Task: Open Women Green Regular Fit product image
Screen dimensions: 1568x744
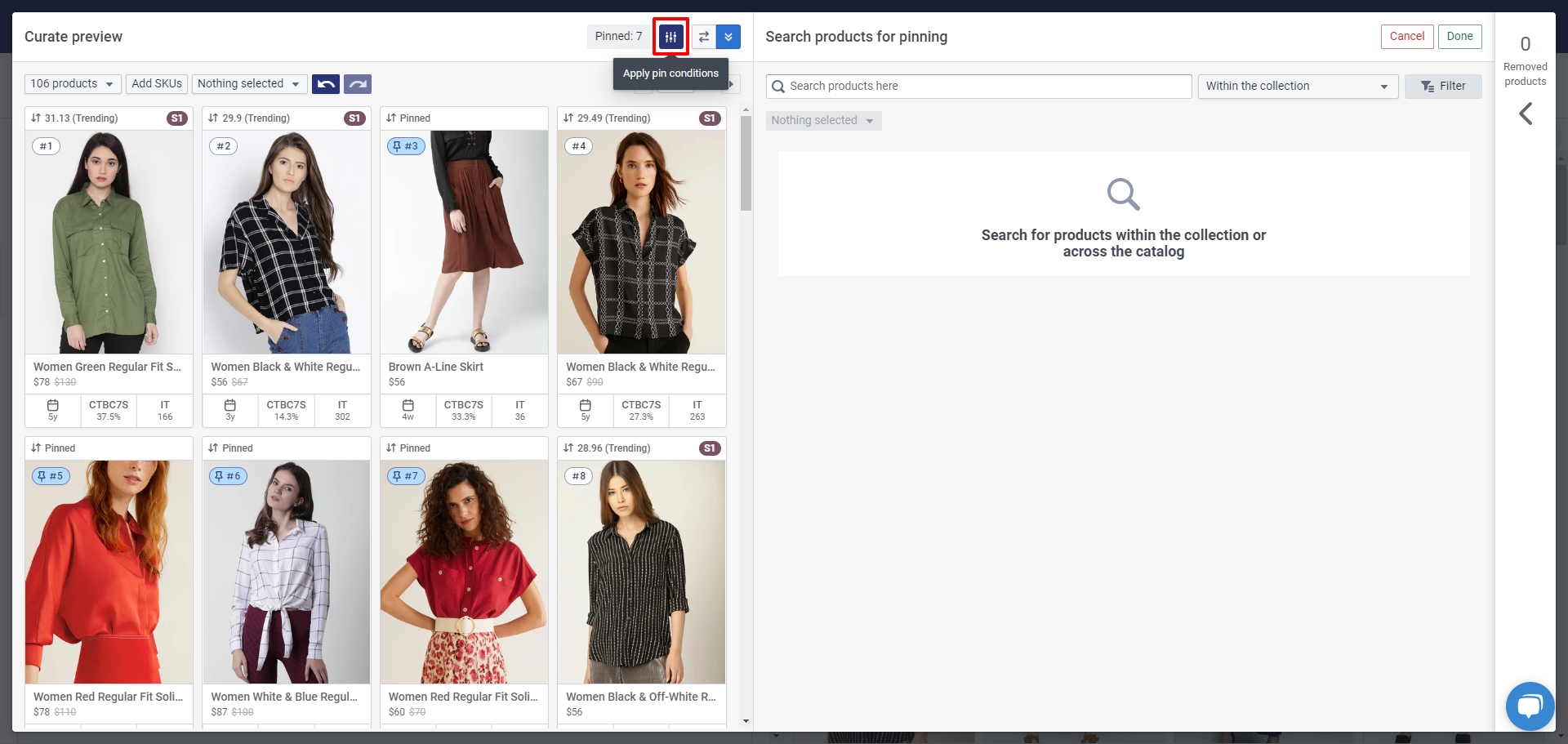Action: point(109,242)
